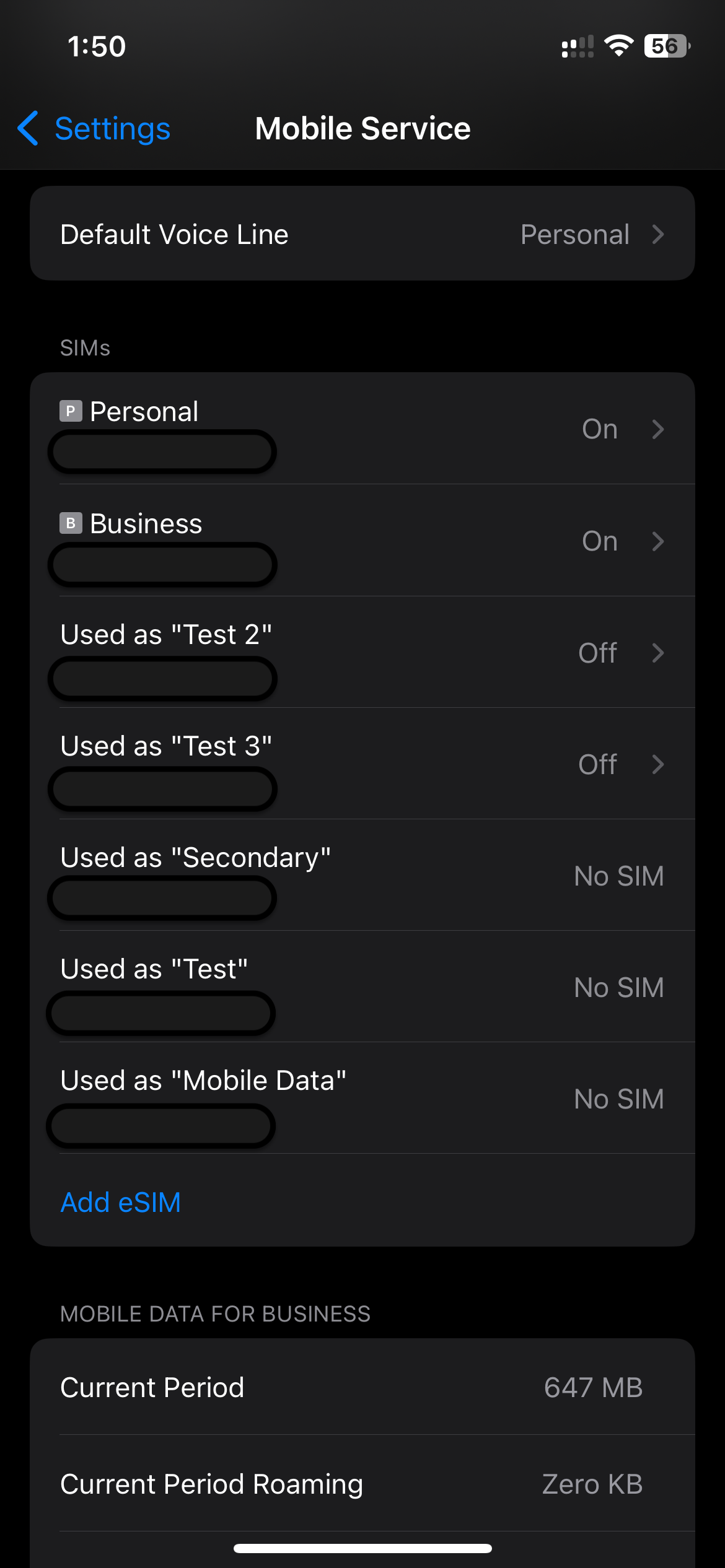Expand Default Voice Line chevron
Image resolution: width=725 pixels, height=1568 pixels.
[658, 235]
